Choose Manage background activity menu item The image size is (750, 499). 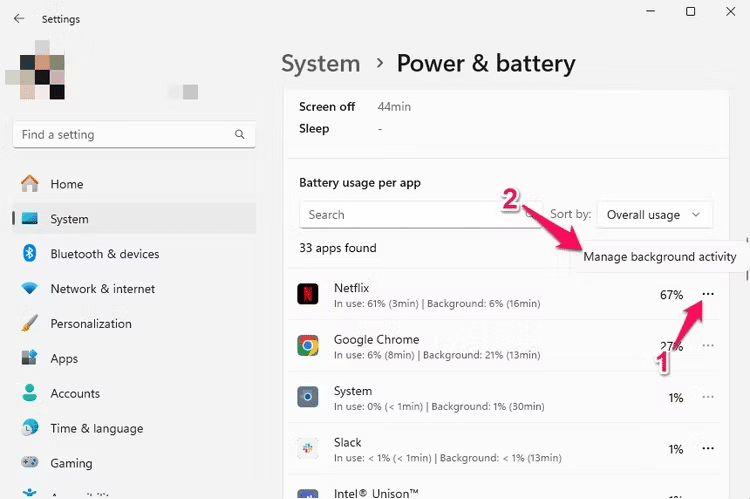(659, 257)
